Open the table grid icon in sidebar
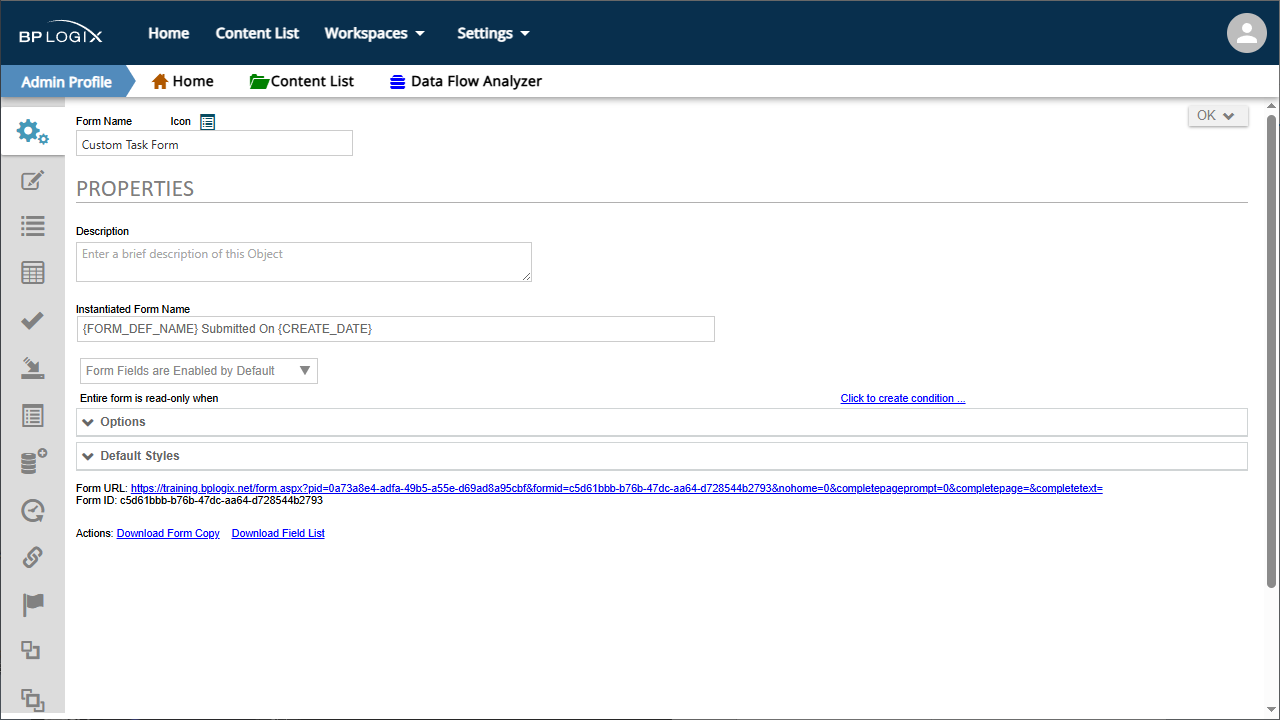1280x720 pixels. 33,272
